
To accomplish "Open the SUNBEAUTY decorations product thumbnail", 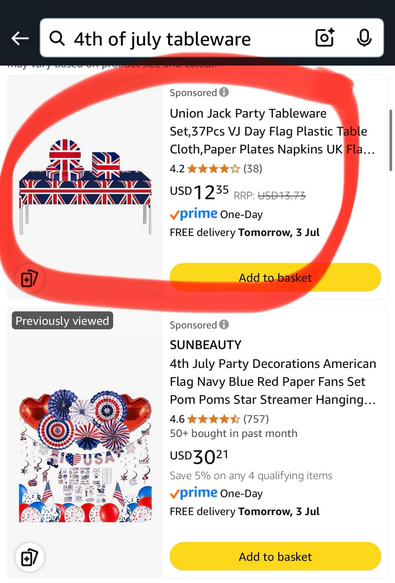I will click(85, 456).
